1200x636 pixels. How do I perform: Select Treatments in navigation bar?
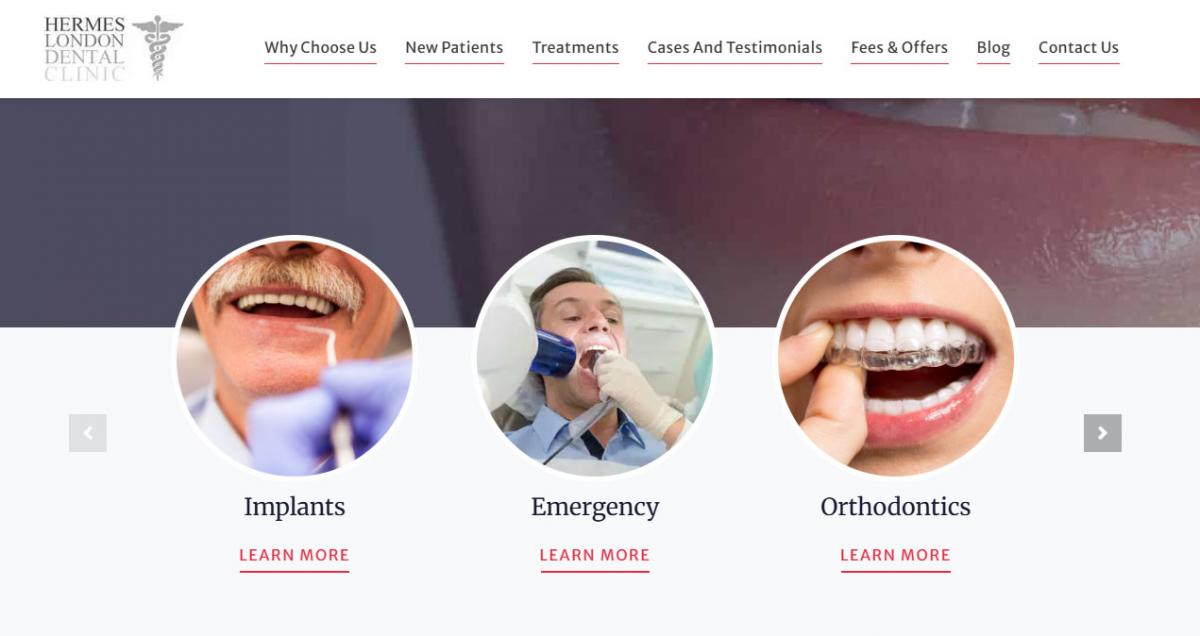pos(575,48)
